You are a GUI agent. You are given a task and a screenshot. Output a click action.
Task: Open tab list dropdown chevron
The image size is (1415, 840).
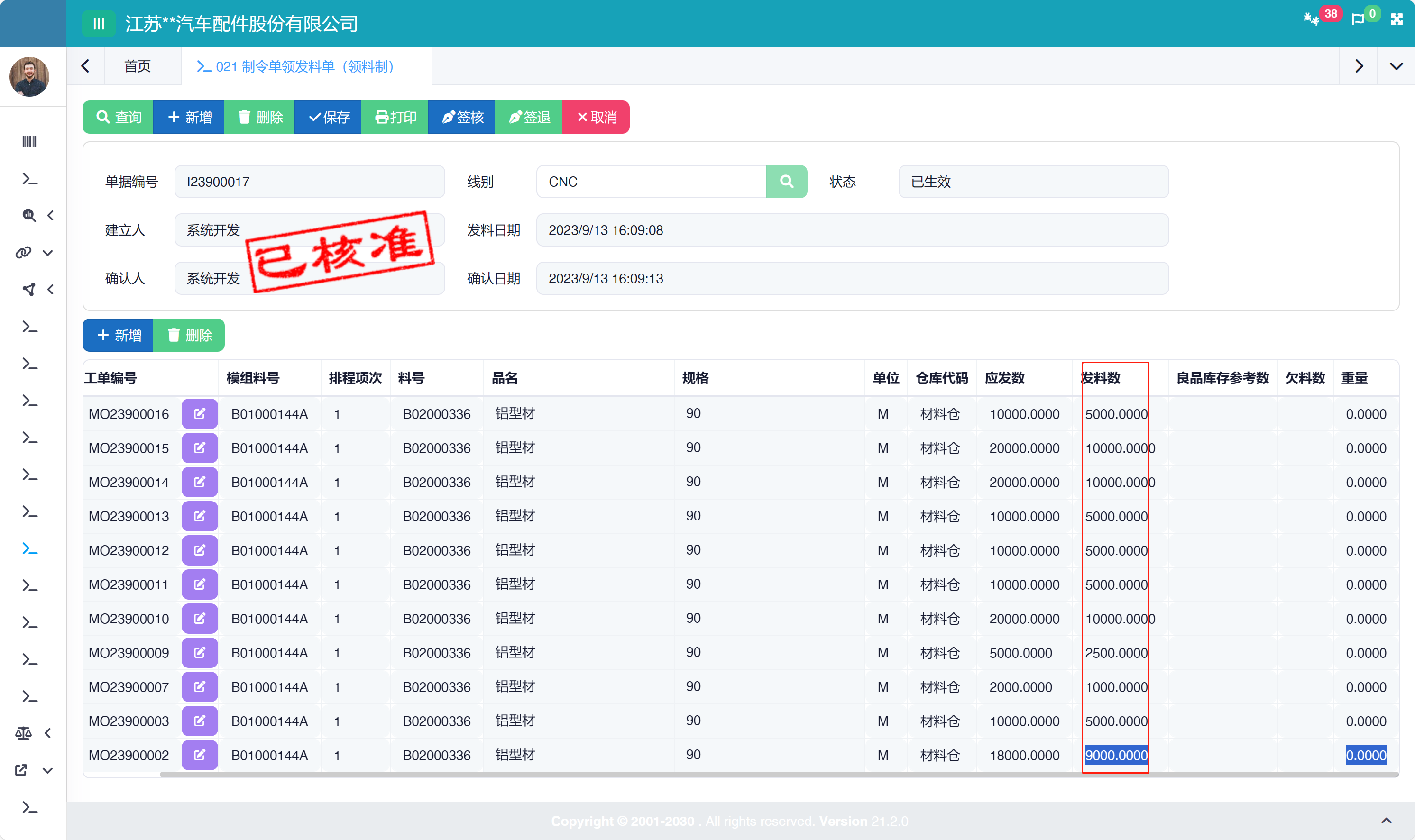pos(1397,66)
